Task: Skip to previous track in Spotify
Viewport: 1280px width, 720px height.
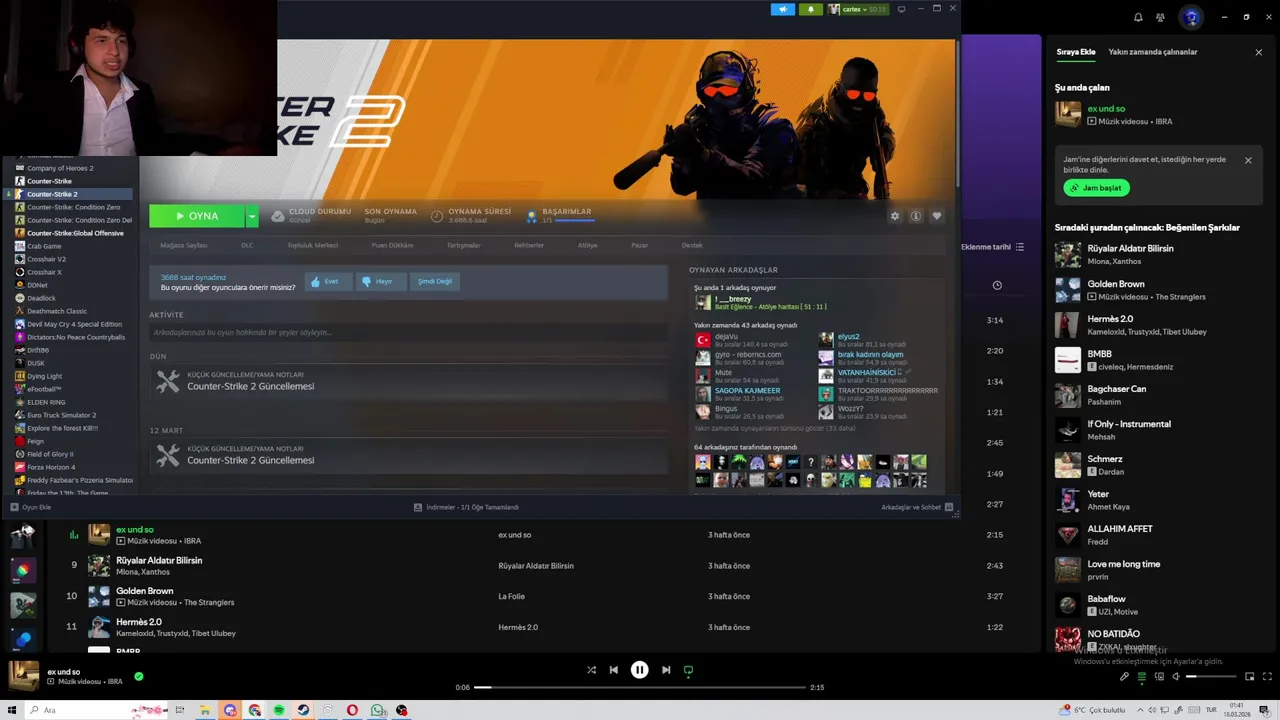Action: tap(614, 670)
